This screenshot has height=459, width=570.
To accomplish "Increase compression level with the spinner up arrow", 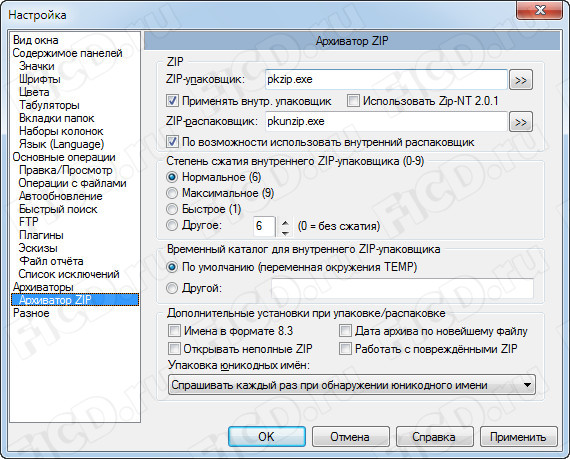I will (x=285, y=222).
